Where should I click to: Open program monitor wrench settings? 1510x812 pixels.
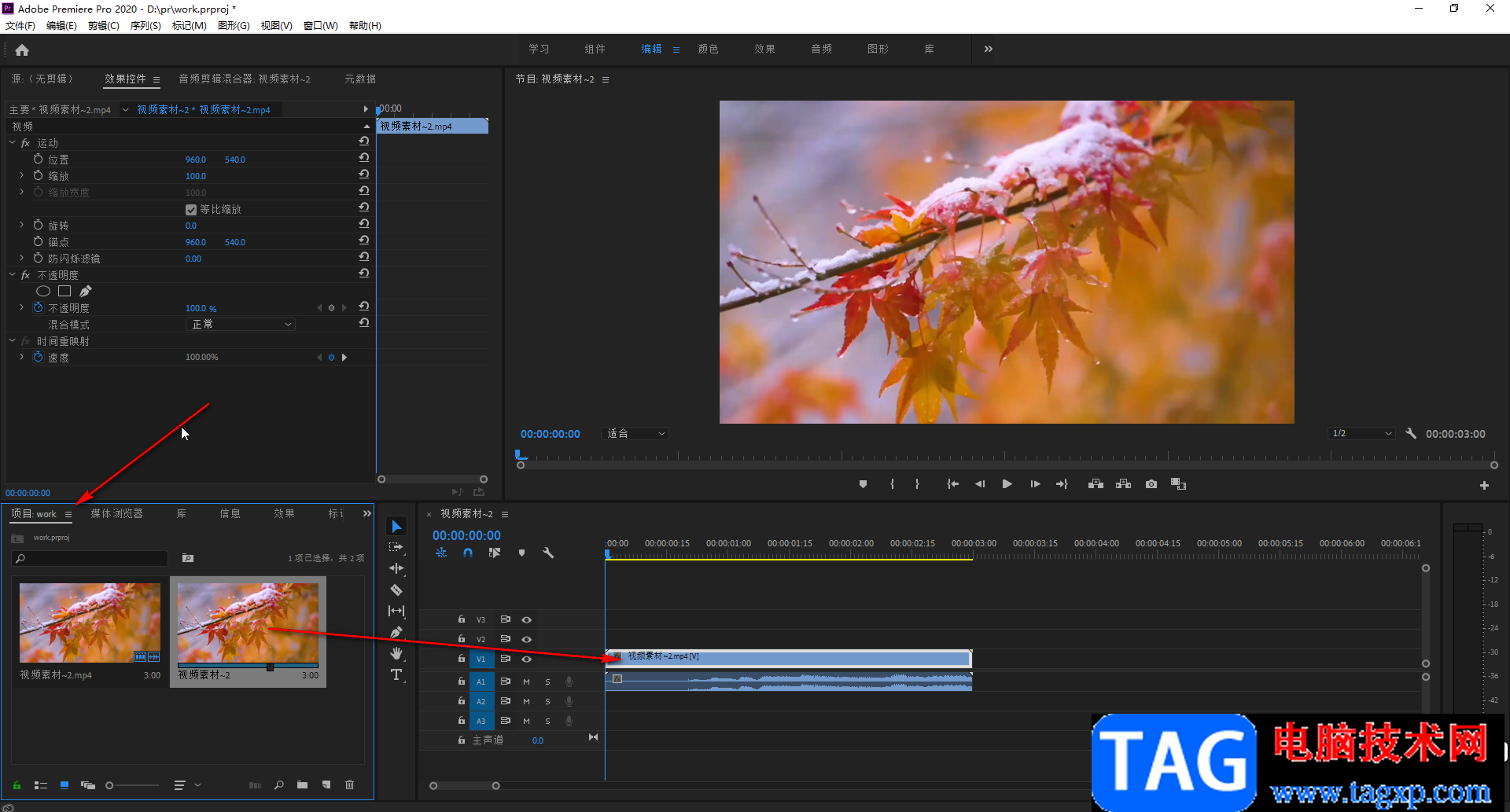(x=1411, y=434)
